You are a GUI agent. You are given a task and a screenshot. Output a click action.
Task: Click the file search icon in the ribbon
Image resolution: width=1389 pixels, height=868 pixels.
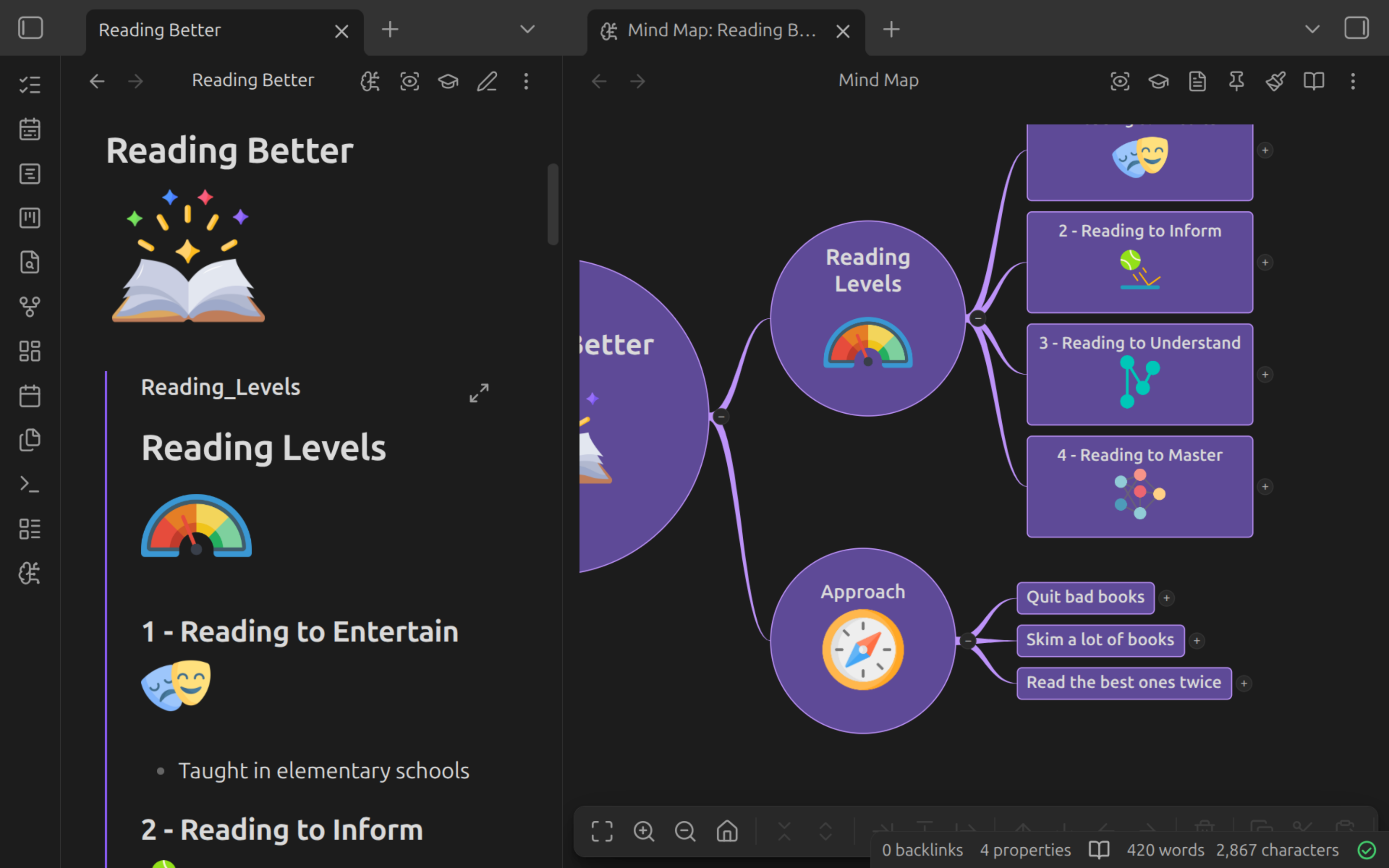(30, 262)
